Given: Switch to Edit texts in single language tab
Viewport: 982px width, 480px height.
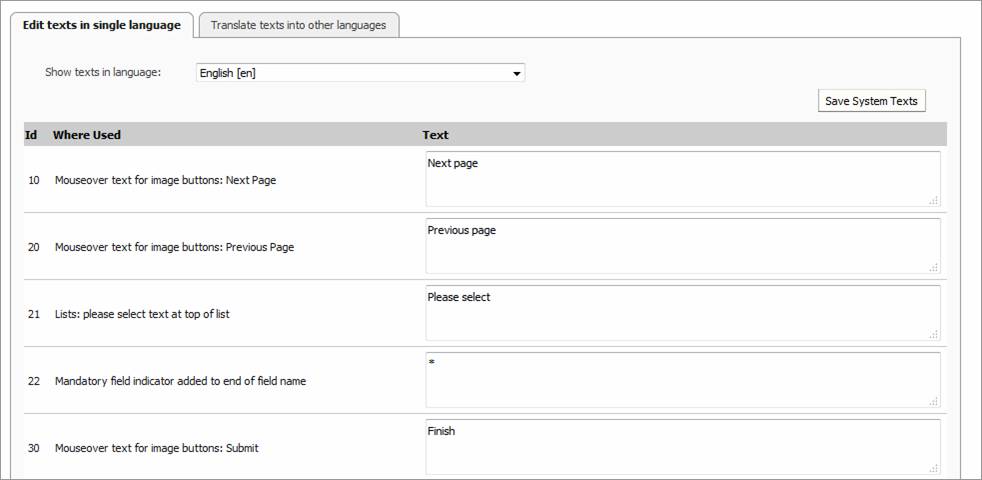Looking at the screenshot, I should click(x=101, y=25).
